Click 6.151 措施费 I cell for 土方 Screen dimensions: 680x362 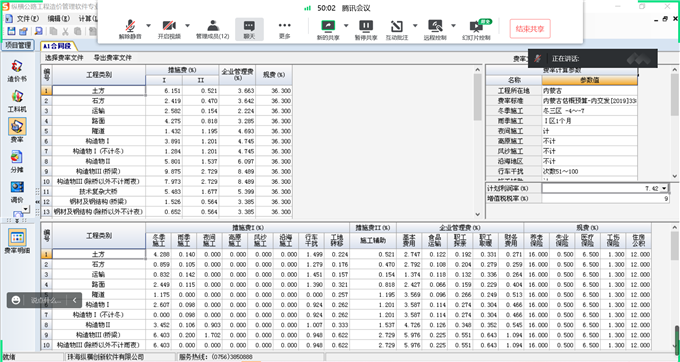[x=164, y=91]
